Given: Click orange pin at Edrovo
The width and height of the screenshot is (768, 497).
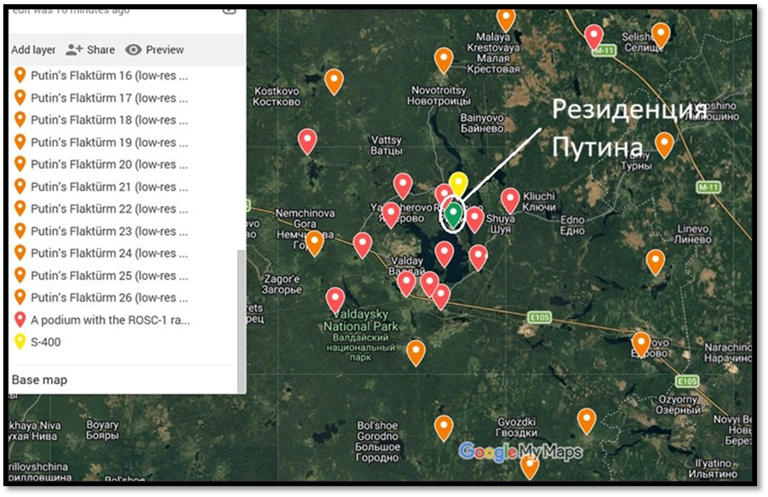Looking at the screenshot, I should pos(641,343).
